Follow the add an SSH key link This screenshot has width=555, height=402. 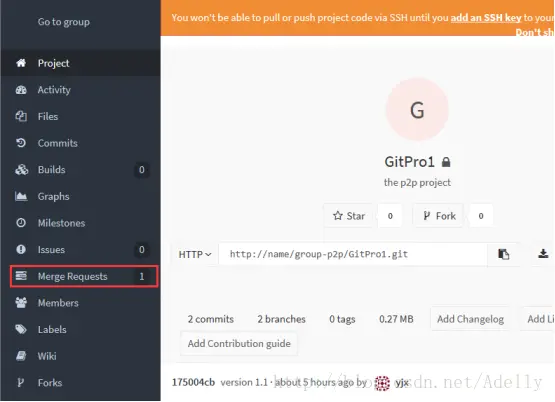point(486,18)
